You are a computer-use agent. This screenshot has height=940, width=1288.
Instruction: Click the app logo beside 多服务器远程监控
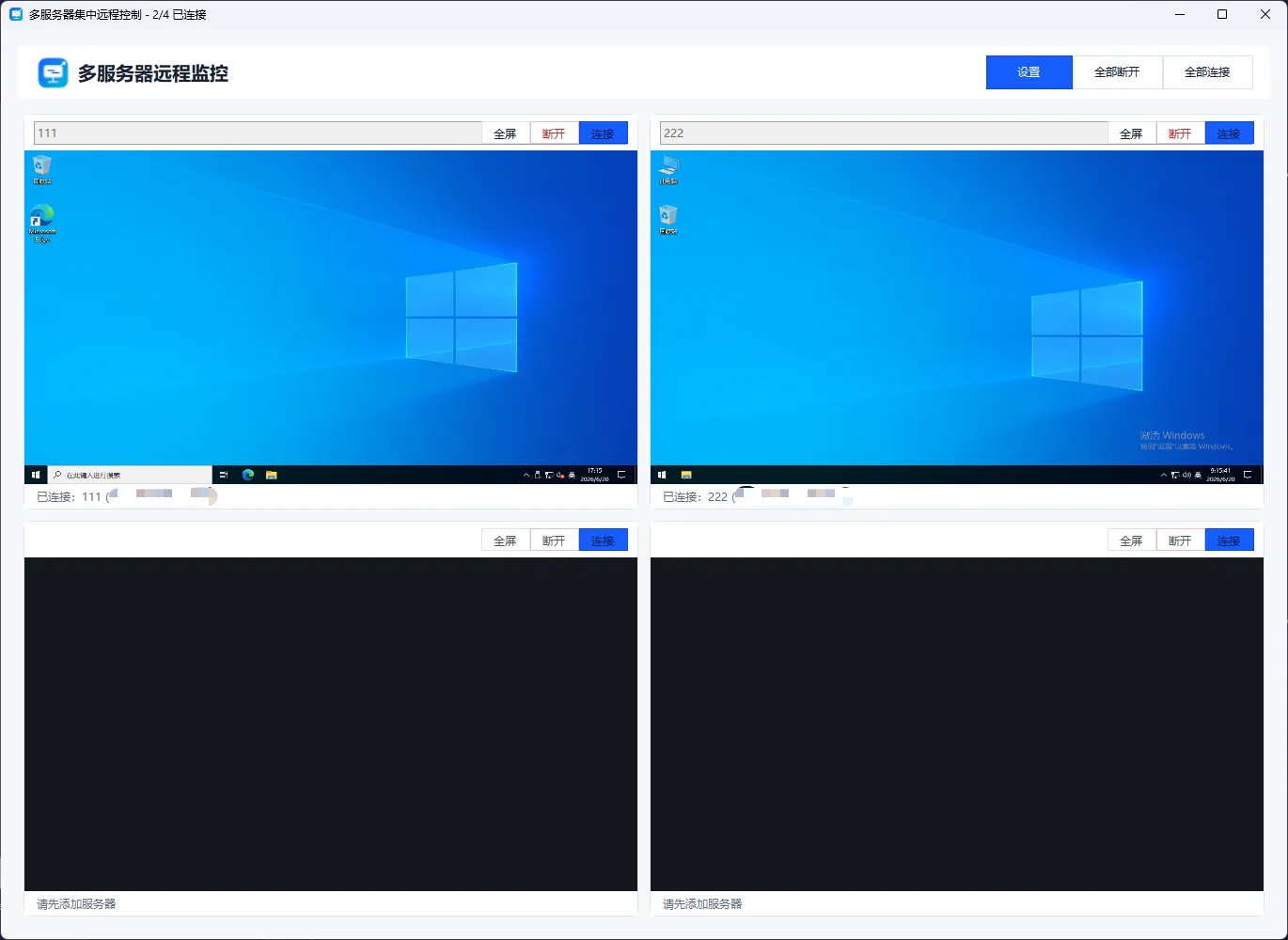point(53,72)
